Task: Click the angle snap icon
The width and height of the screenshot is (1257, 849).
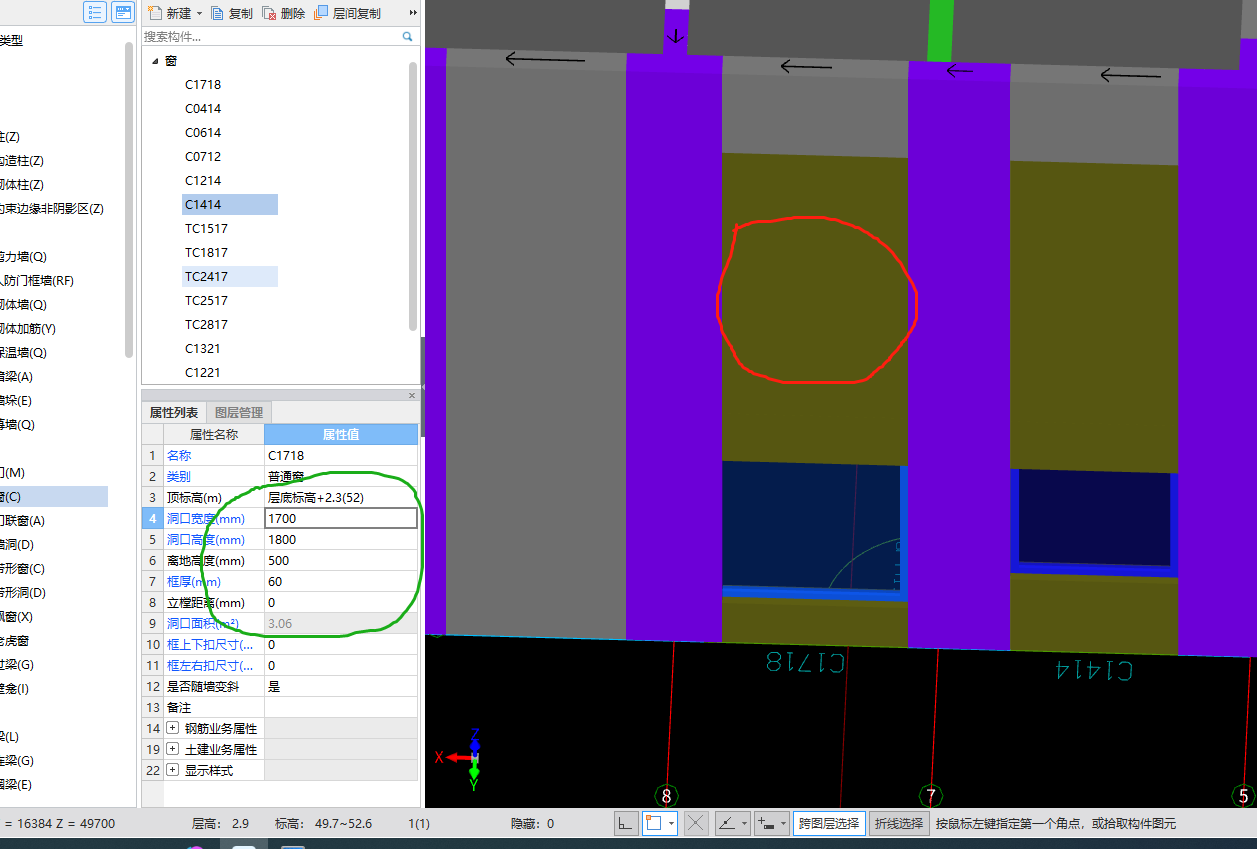Action: [x=728, y=824]
